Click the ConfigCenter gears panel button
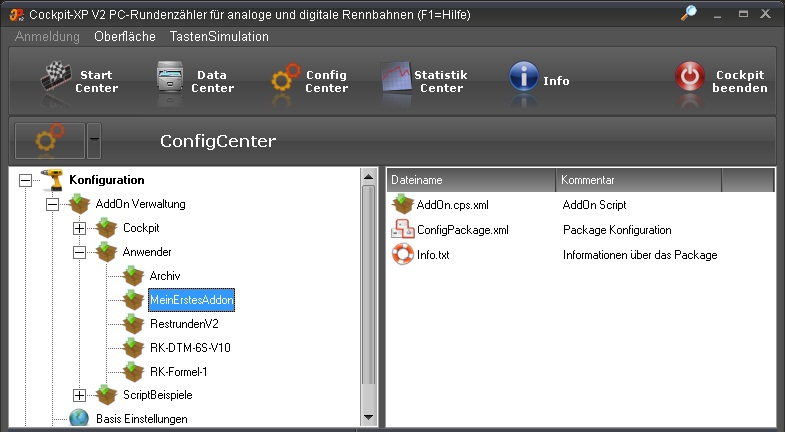The width and height of the screenshot is (785, 432). 50,141
